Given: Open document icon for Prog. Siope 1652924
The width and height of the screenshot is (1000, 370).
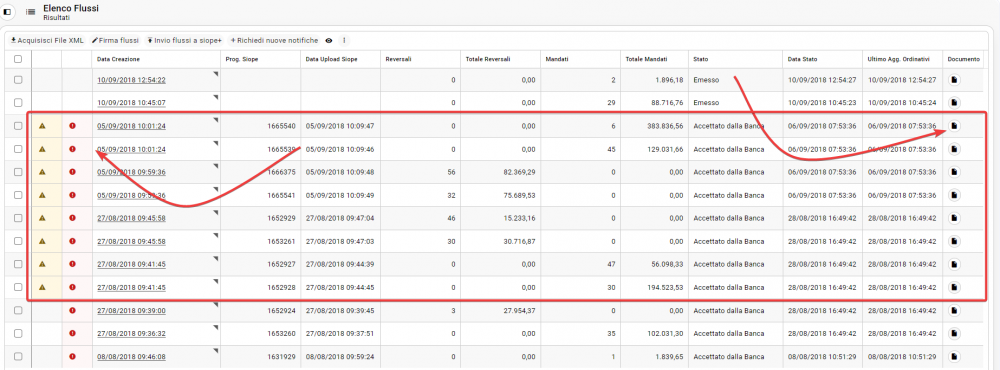Looking at the screenshot, I should click(x=954, y=310).
